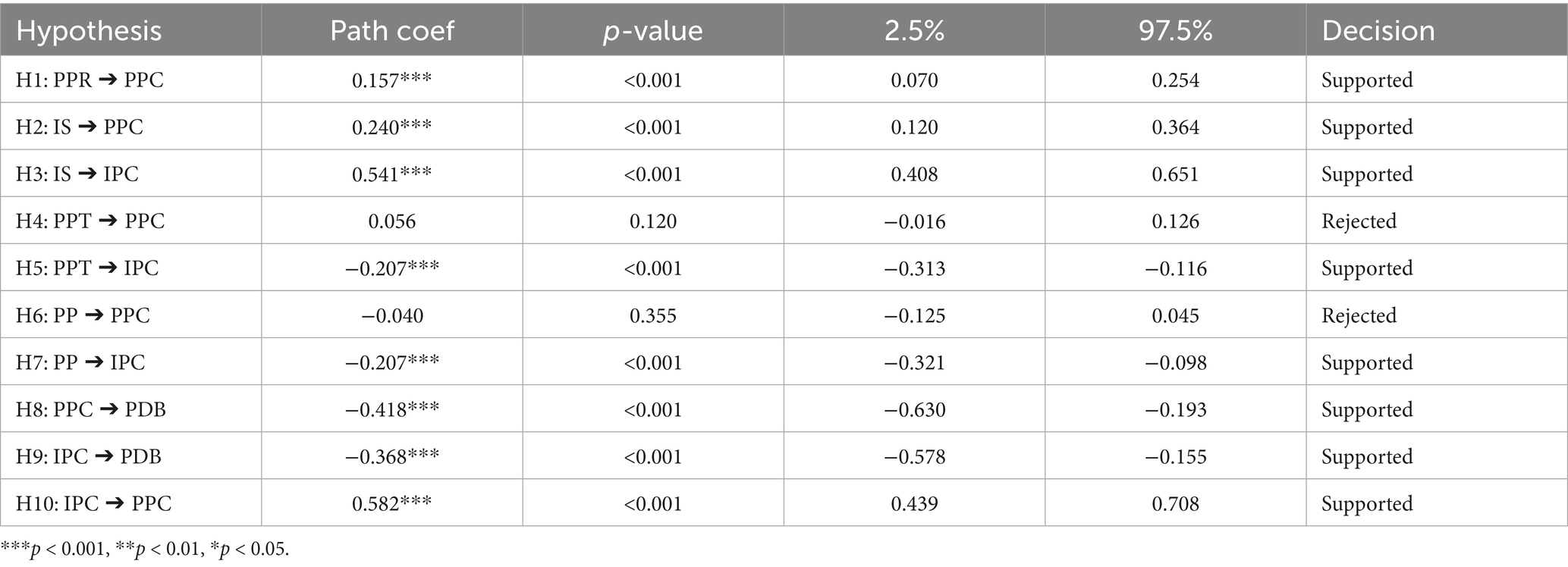Click the Hypothesis column header
This screenshot has width=1568, height=567.
pos(89,30)
